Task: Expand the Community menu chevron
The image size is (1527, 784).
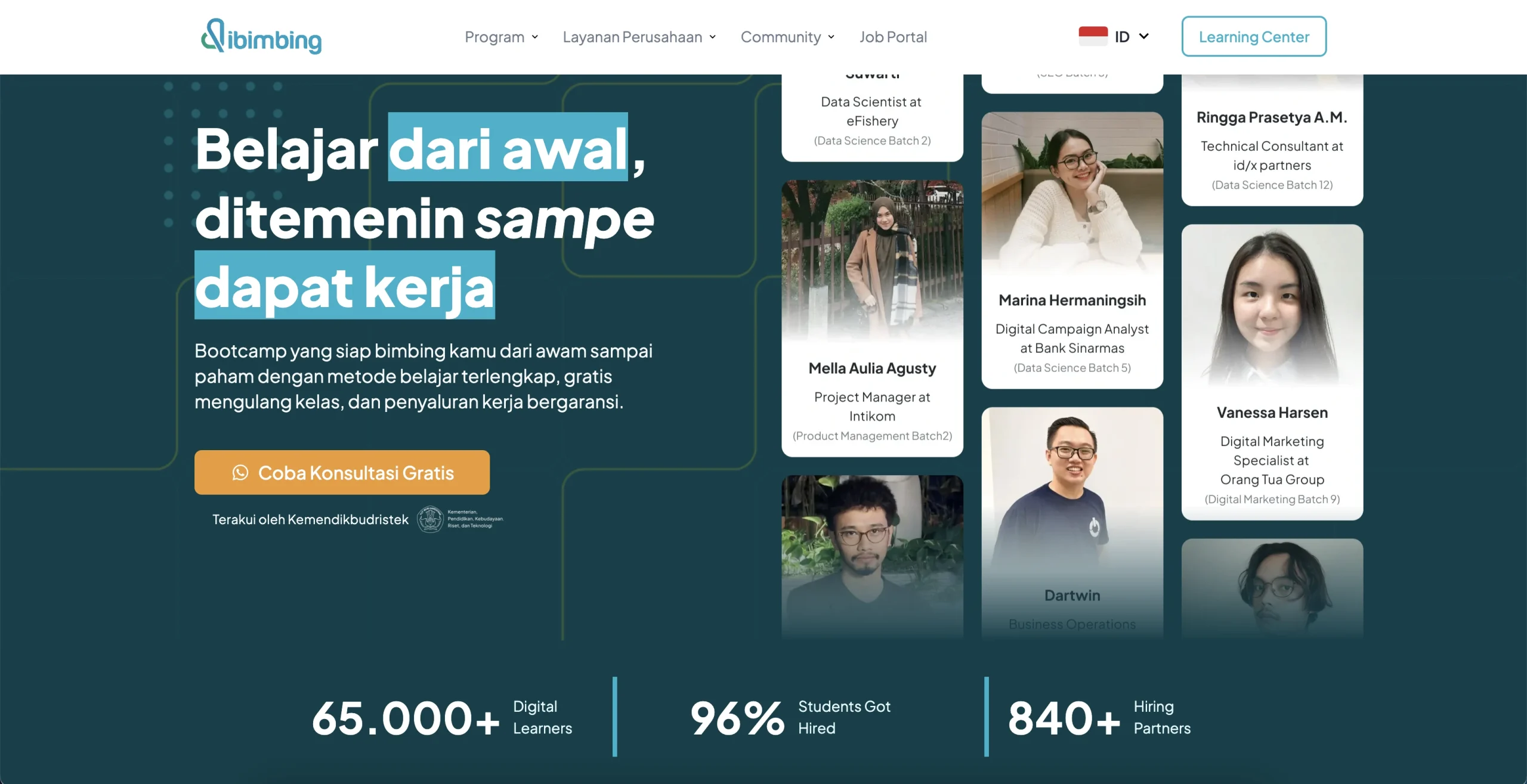Action: click(831, 37)
